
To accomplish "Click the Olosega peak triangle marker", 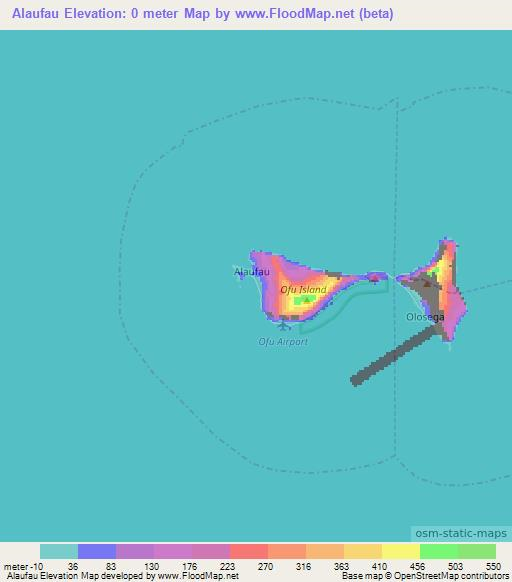I will click(427, 284).
